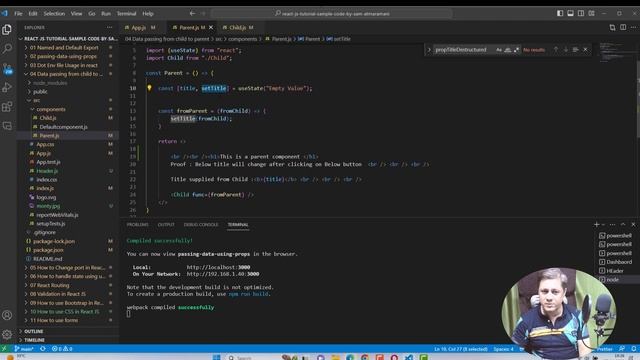The image size is (640, 360).
Task: Expand the public folder
Action: 40,92
